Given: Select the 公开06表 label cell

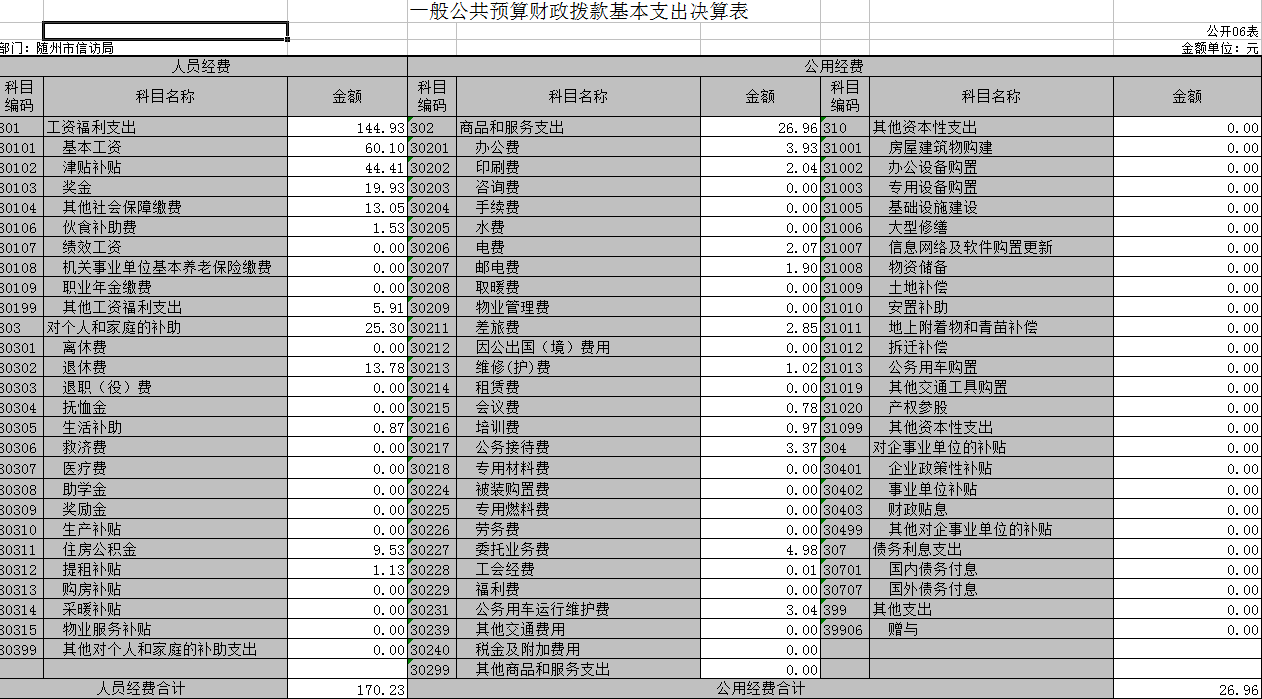Looking at the screenshot, I should click(x=1232, y=31).
